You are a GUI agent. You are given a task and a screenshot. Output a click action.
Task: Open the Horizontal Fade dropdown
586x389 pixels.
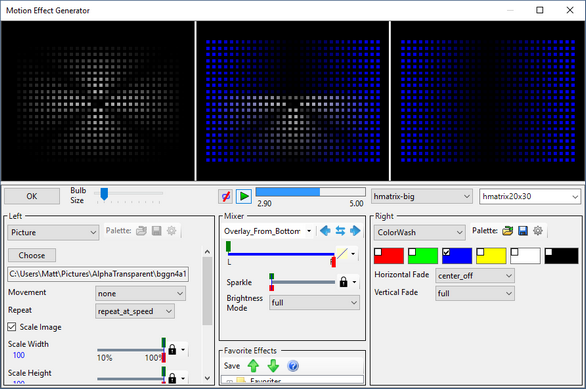pyautogui.click(x=475, y=276)
